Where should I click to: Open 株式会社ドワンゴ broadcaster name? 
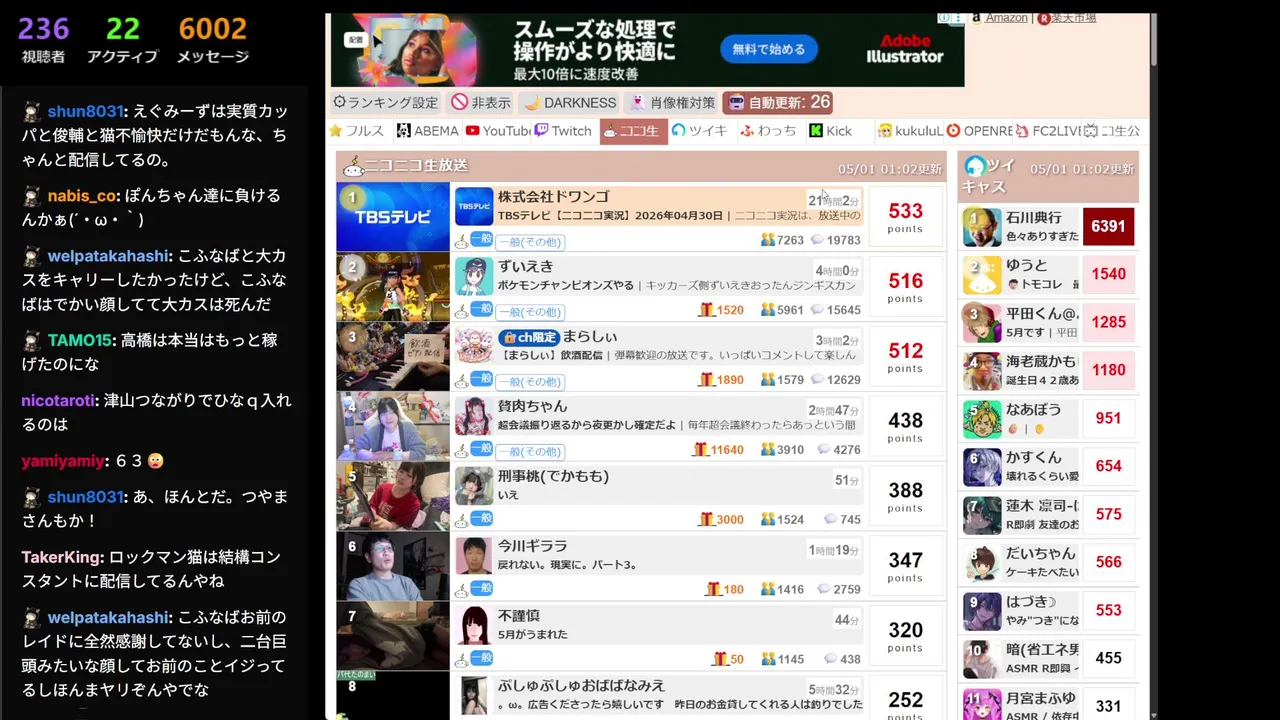point(553,197)
